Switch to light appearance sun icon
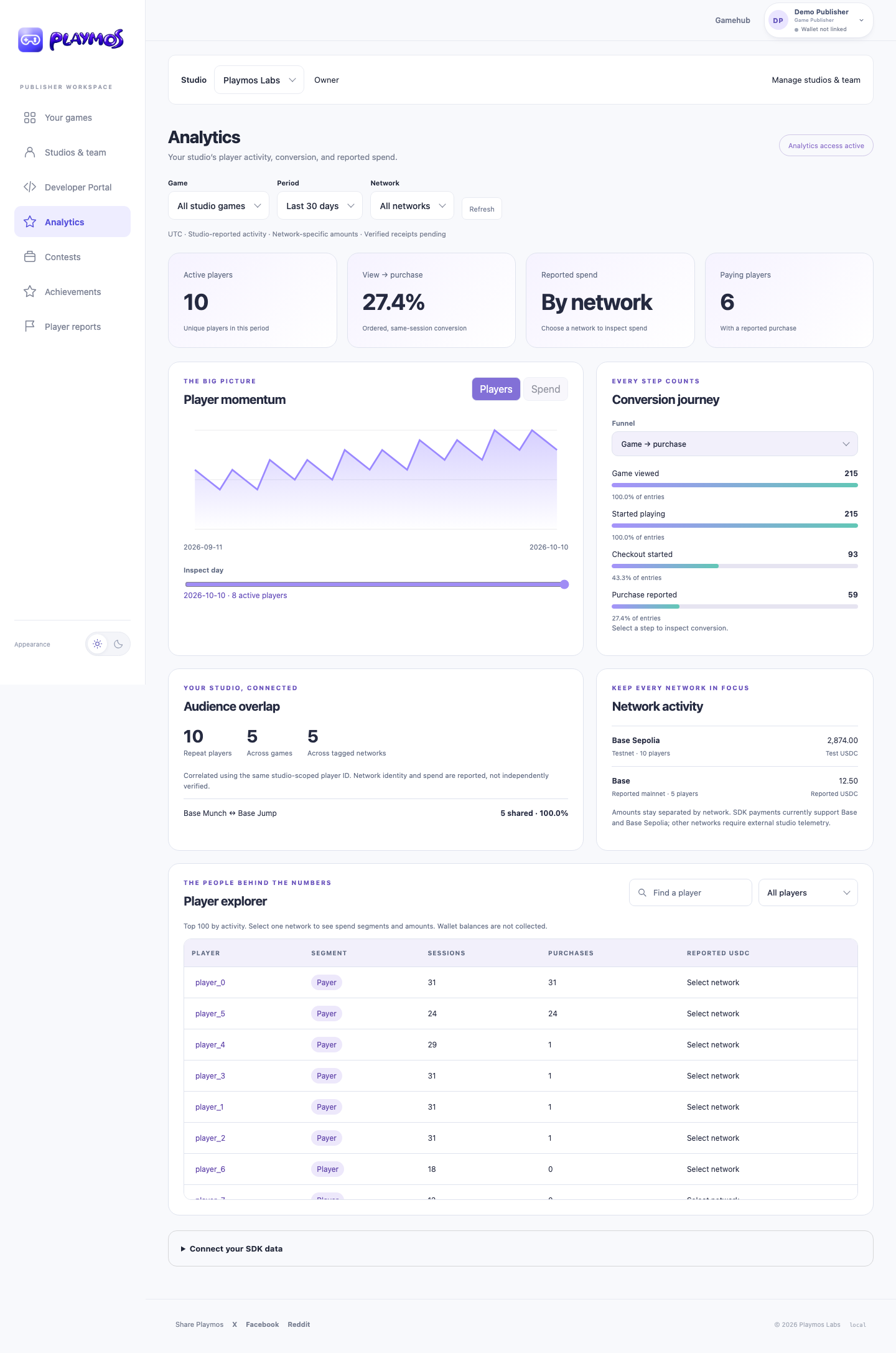The image size is (896, 1353). tap(98, 644)
